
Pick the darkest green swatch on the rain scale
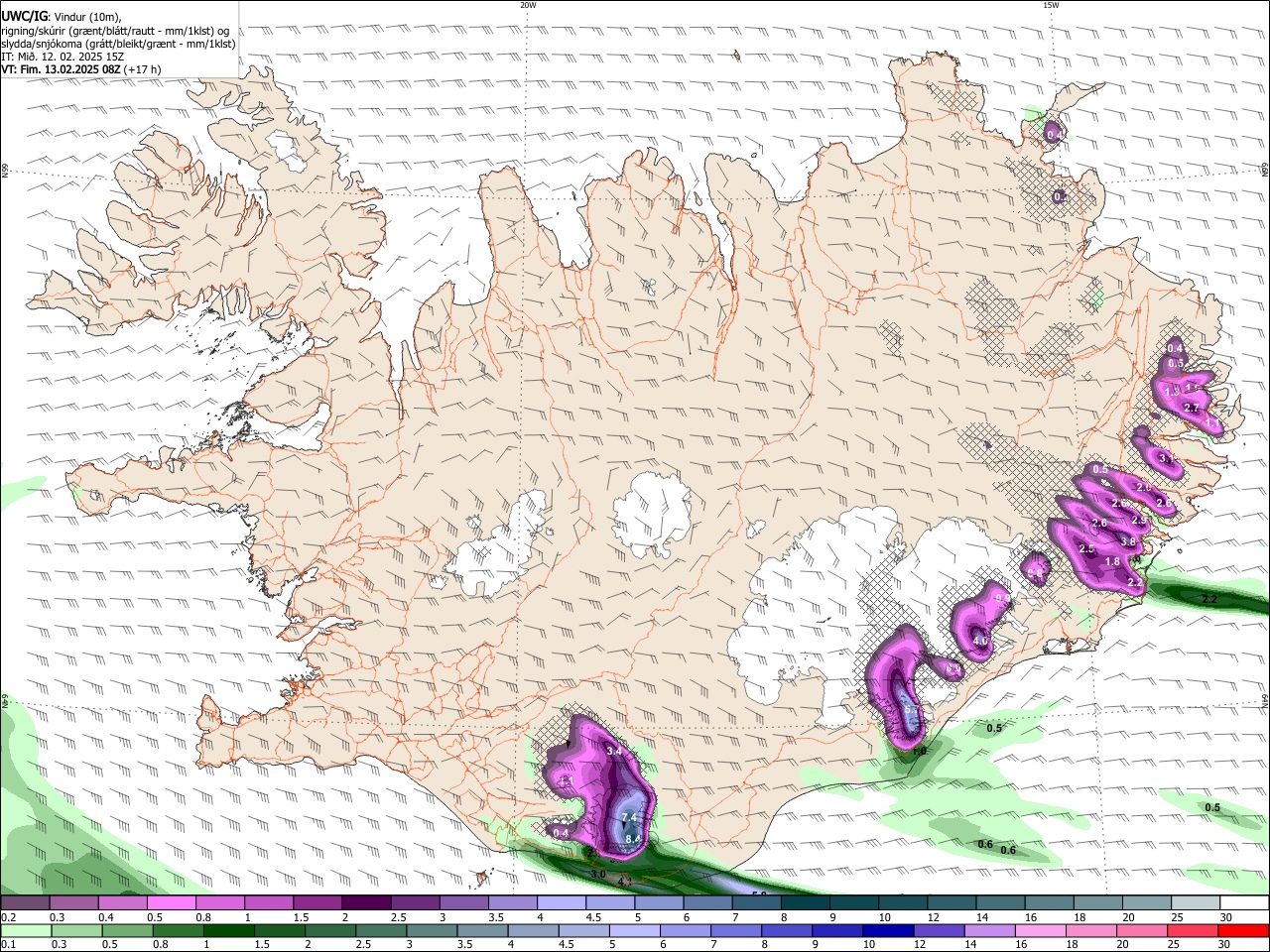point(228,930)
